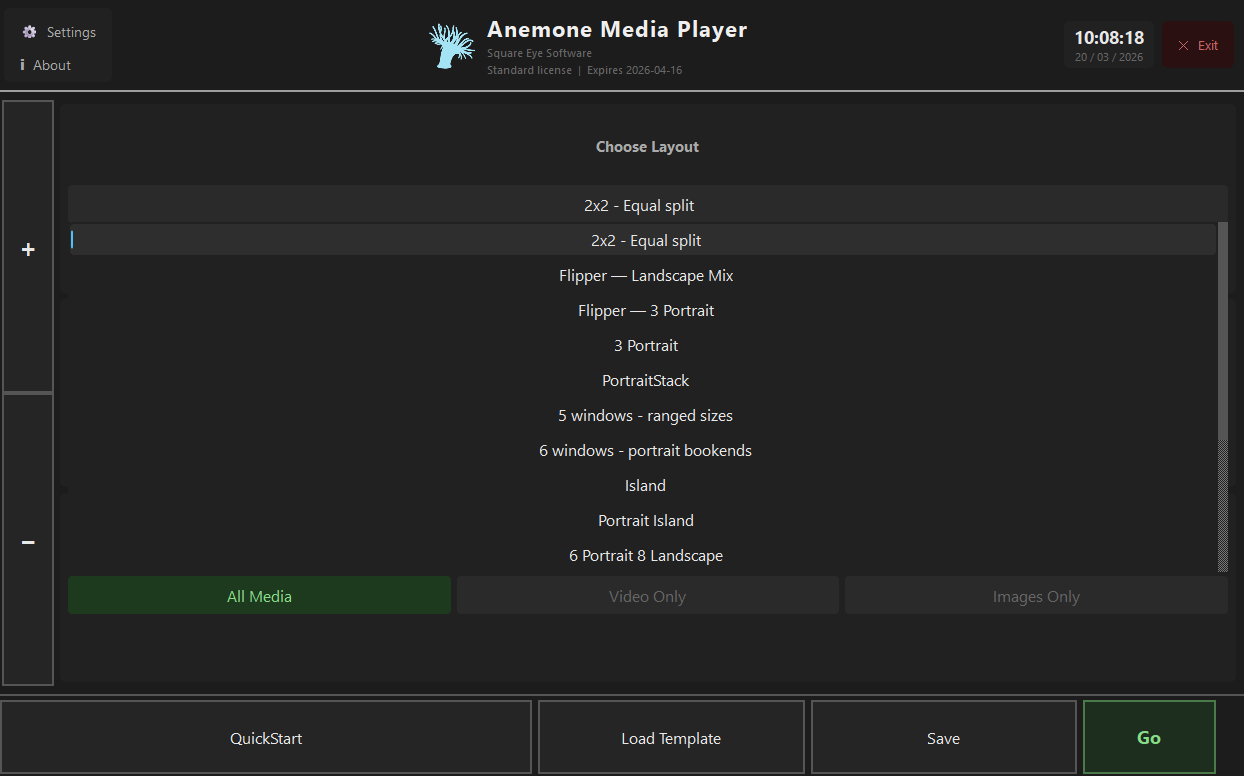
Task: Choose the Portrait Island layout option
Action: click(646, 520)
